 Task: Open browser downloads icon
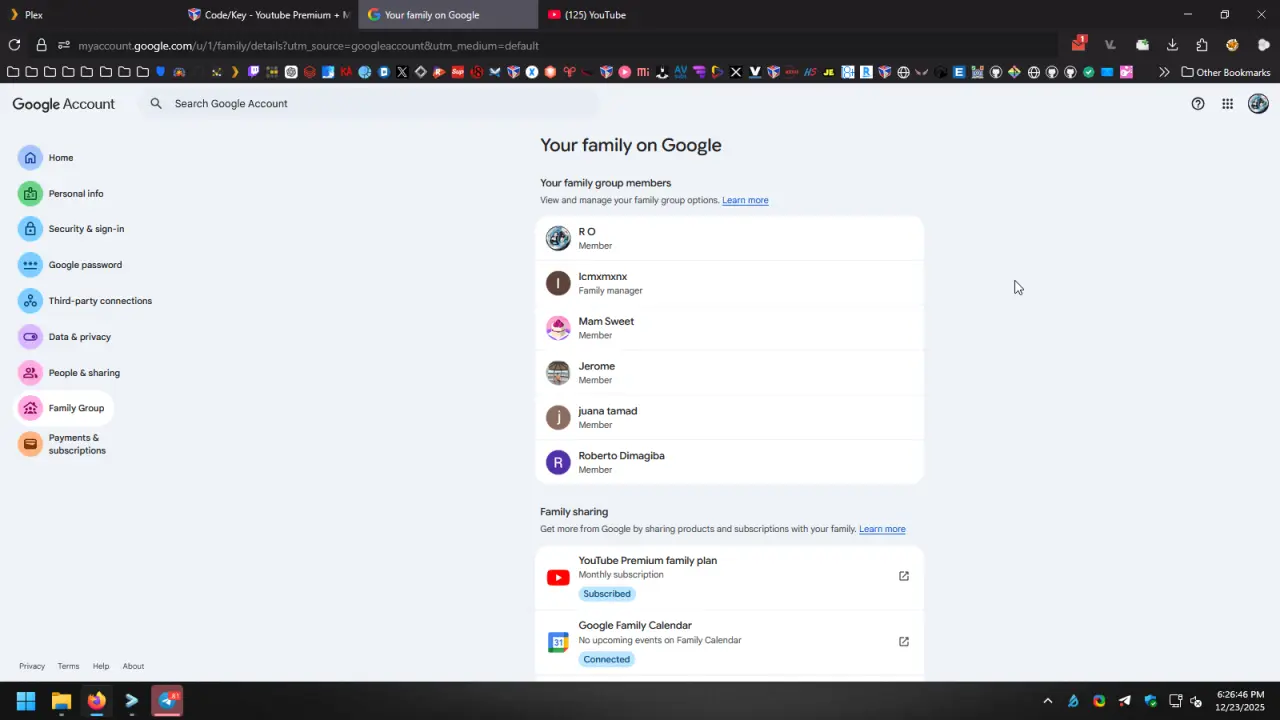coord(1172,45)
